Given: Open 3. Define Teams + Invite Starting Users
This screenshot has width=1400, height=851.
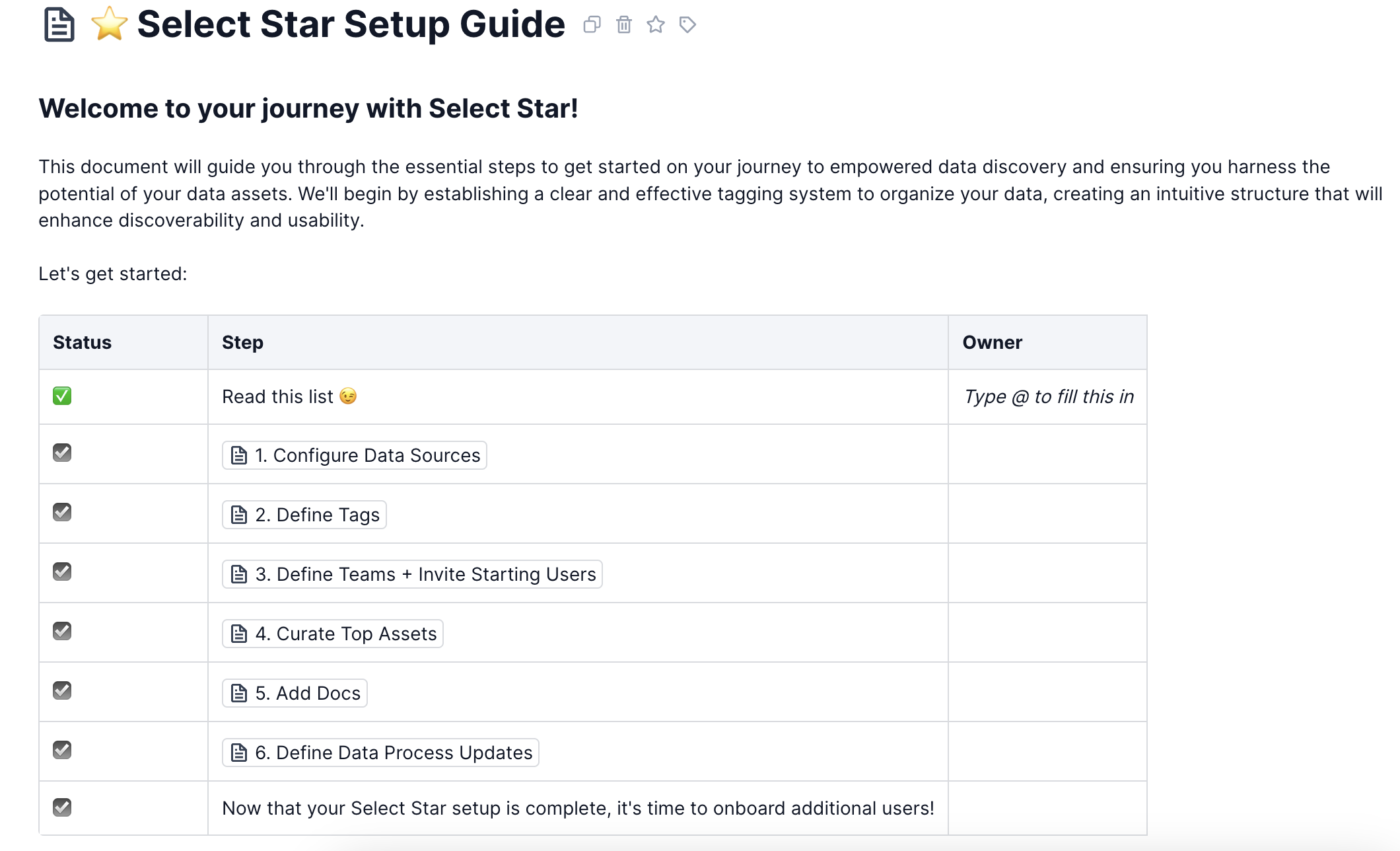Looking at the screenshot, I should pyautogui.click(x=425, y=574).
